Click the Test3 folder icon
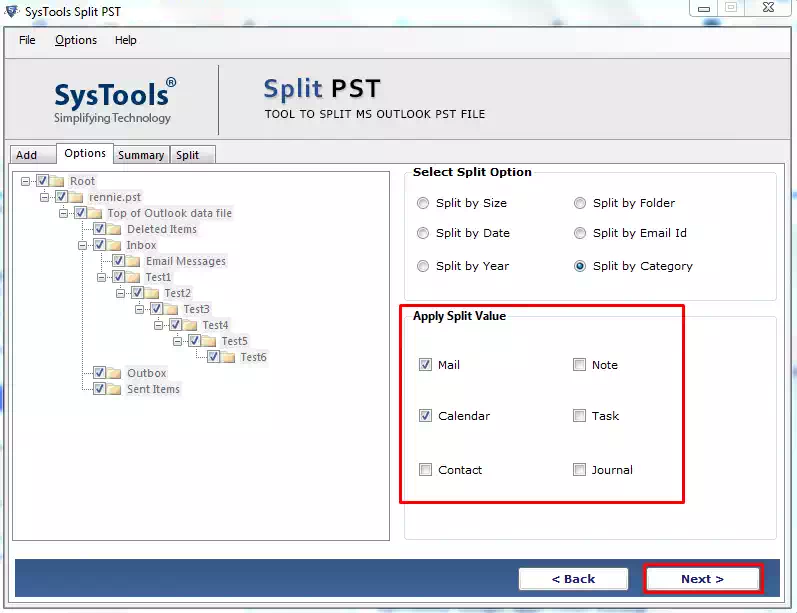This screenshot has width=797, height=613. pos(171,309)
